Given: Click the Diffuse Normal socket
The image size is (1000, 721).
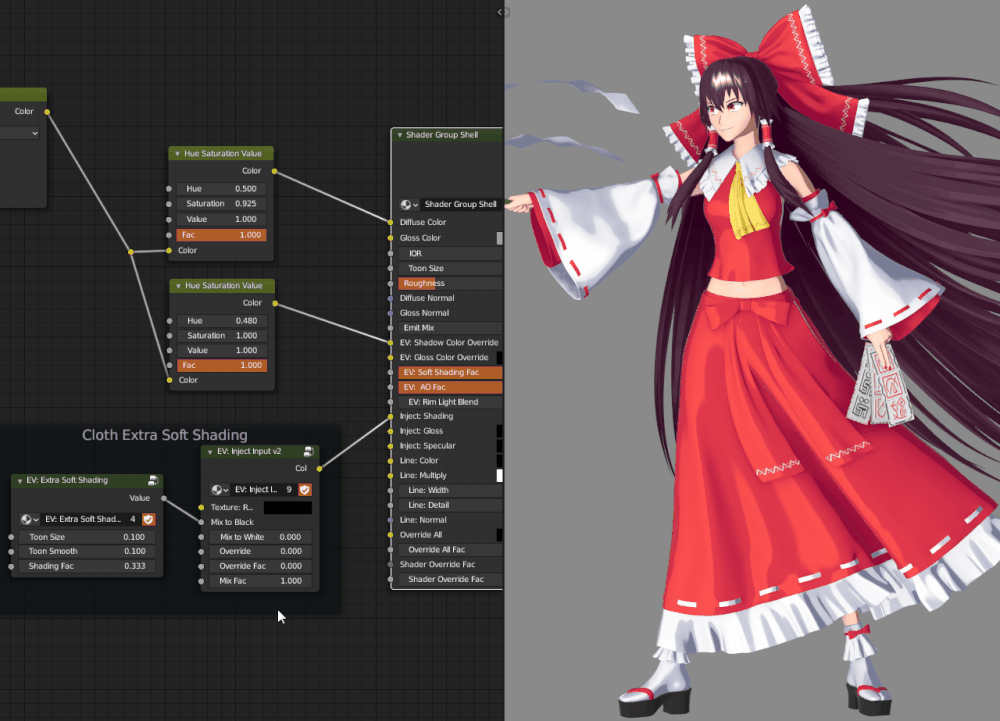Looking at the screenshot, I should 390,298.
